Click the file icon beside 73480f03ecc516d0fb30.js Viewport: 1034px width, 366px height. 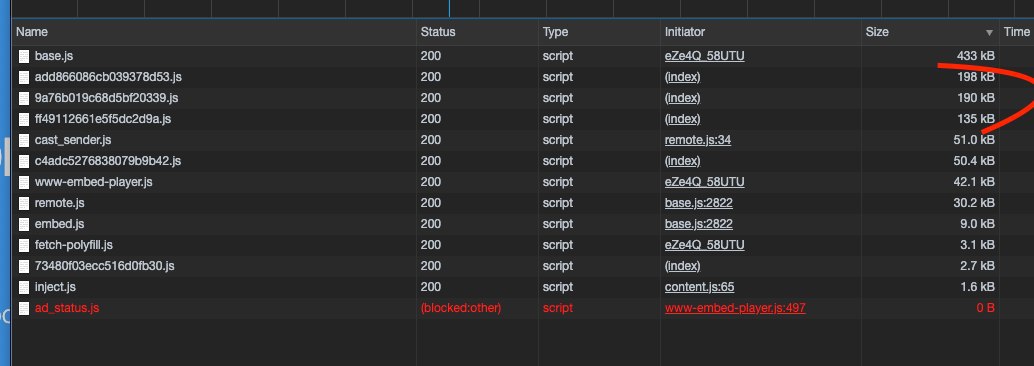pos(24,267)
